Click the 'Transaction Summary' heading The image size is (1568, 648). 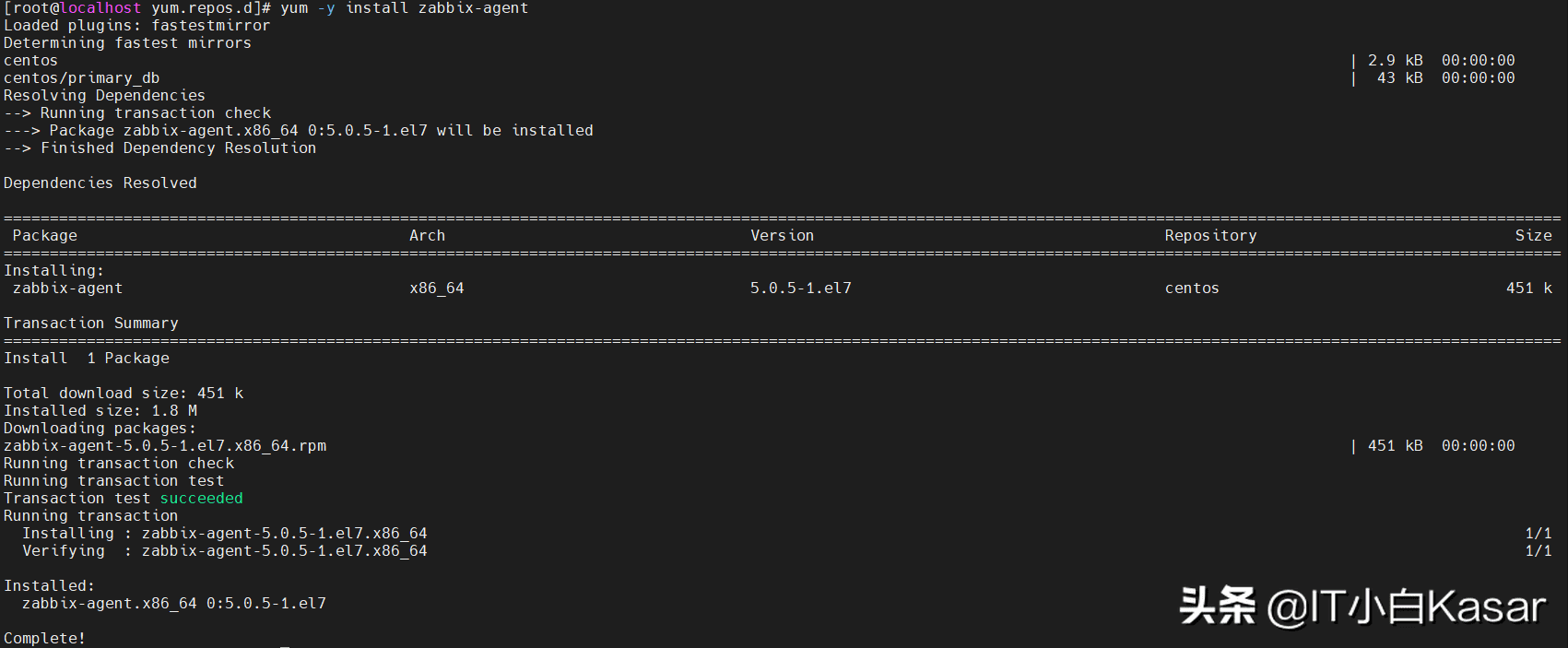coord(90,324)
